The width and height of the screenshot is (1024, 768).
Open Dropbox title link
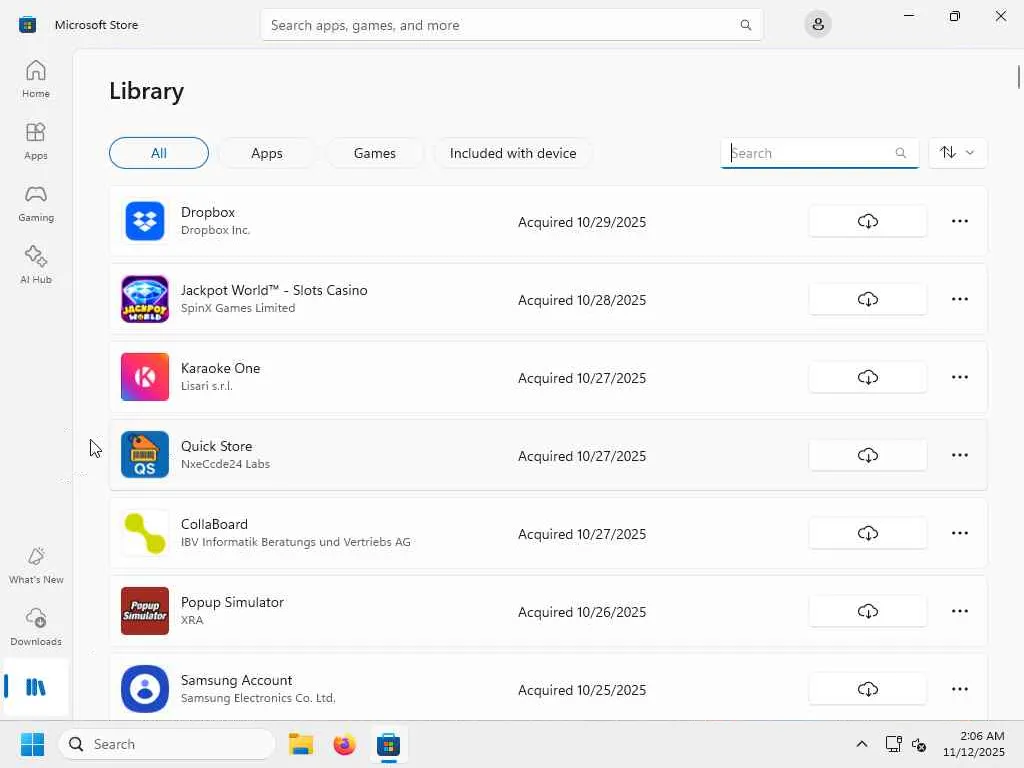[208, 212]
